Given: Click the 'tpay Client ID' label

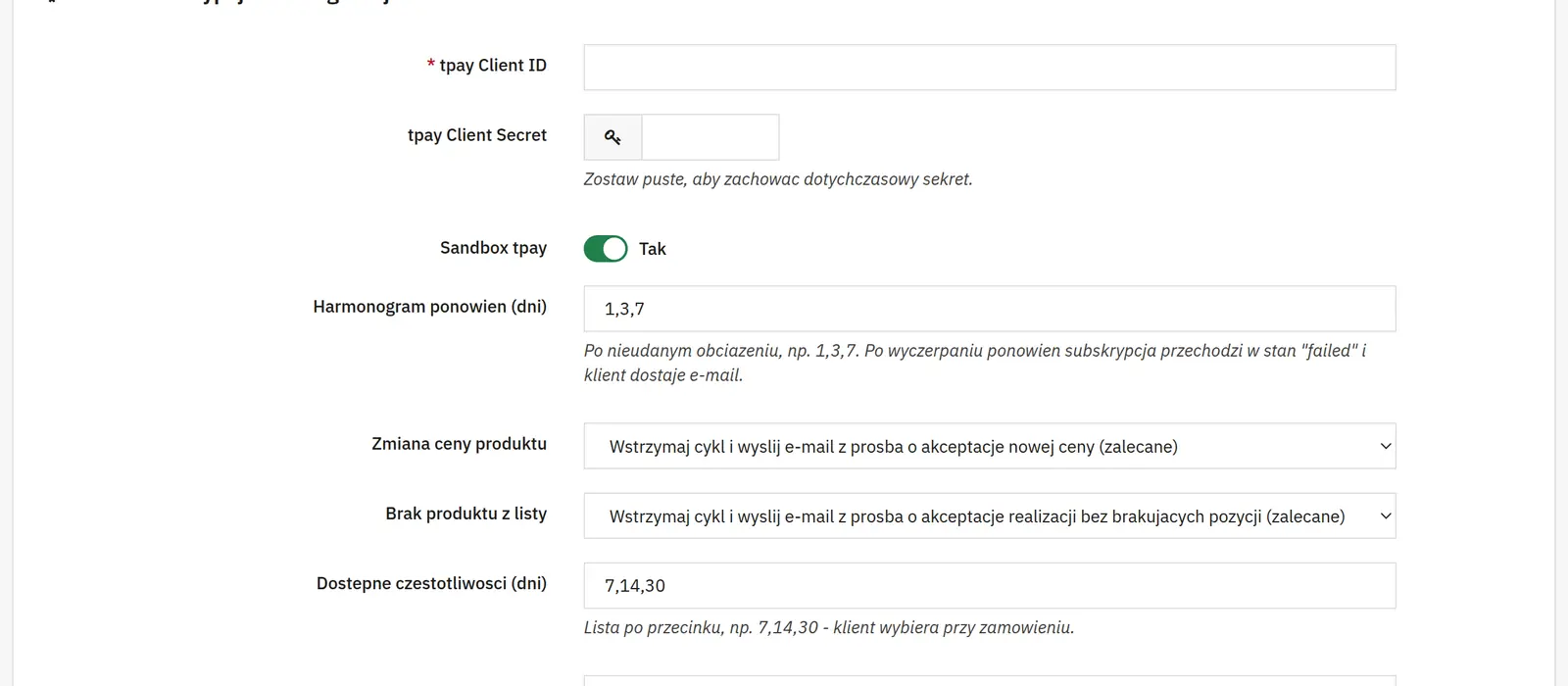Looking at the screenshot, I should click(493, 66).
